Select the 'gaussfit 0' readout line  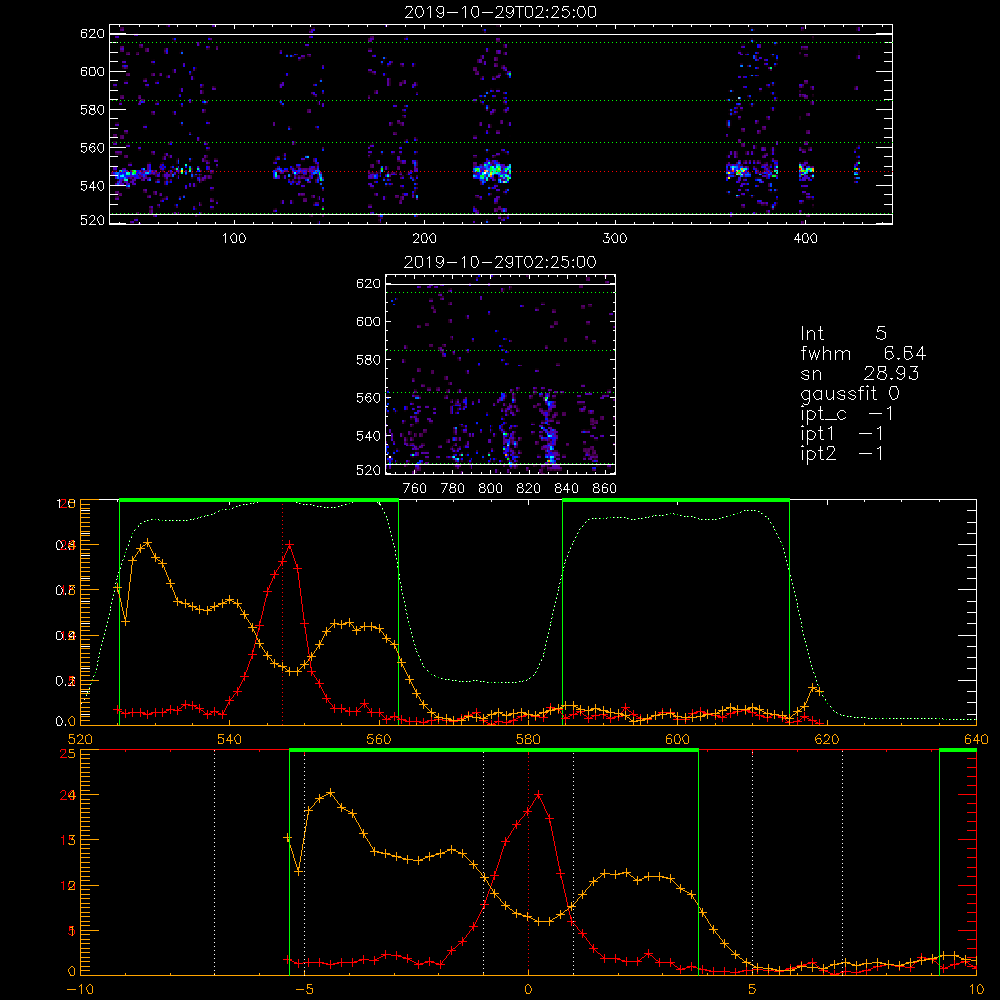point(850,393)
